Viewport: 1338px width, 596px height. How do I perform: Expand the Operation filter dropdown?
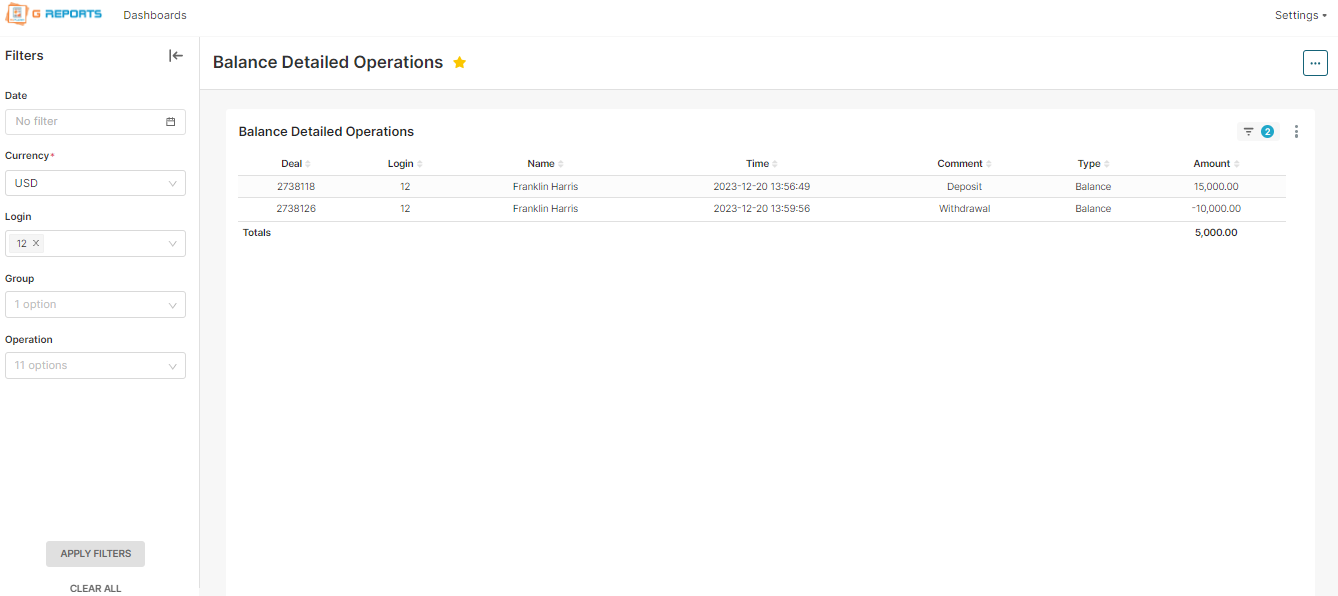coord(172,366)
